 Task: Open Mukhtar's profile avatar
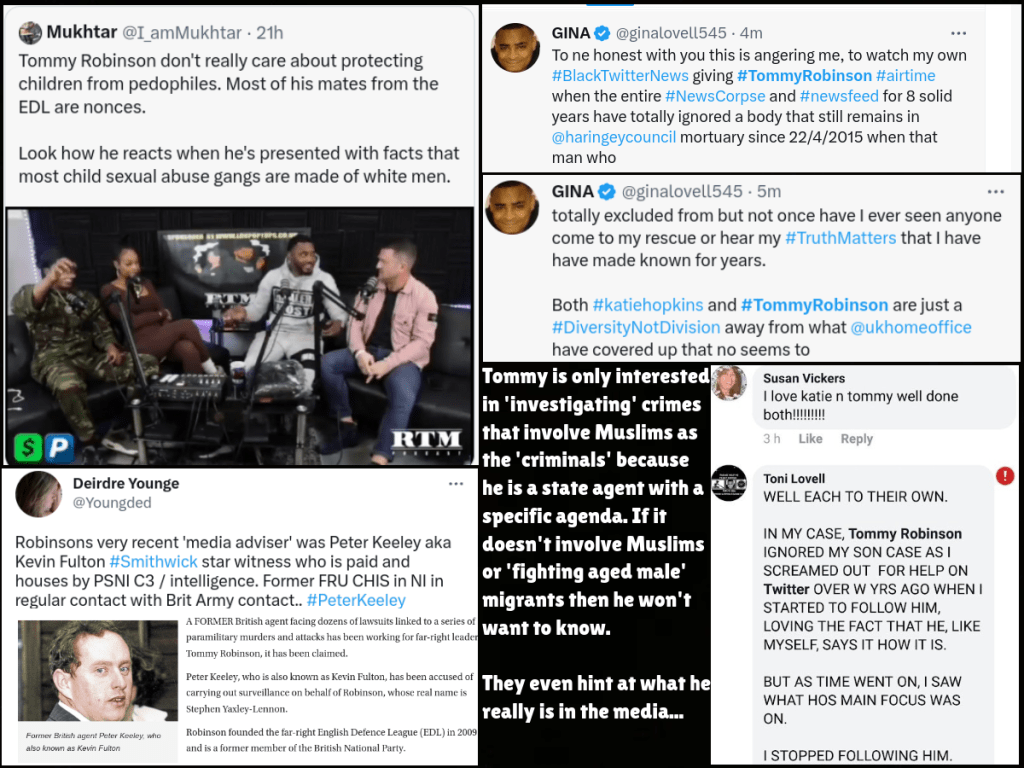(x=30, y=32)
